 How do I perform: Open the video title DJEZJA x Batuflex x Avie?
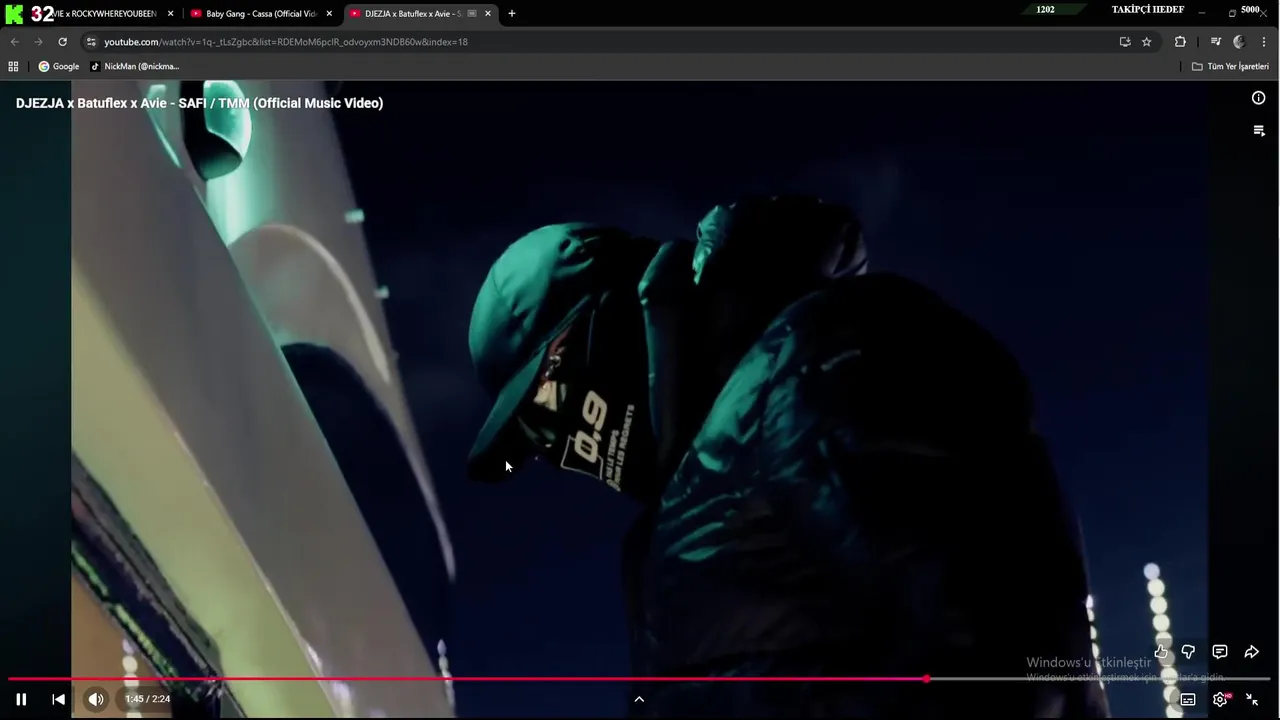(x=199, y=103)
